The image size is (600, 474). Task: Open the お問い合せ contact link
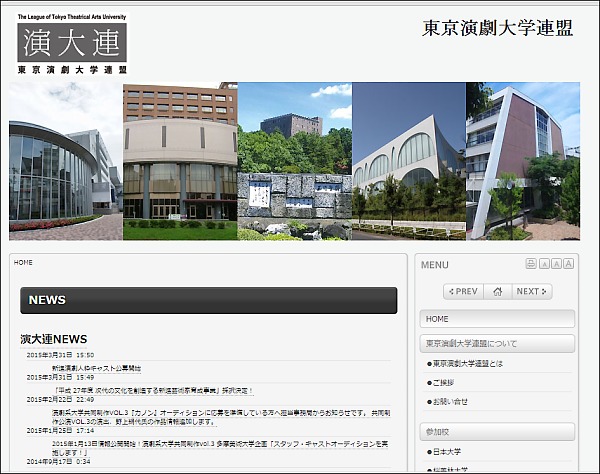pos(450,402)
